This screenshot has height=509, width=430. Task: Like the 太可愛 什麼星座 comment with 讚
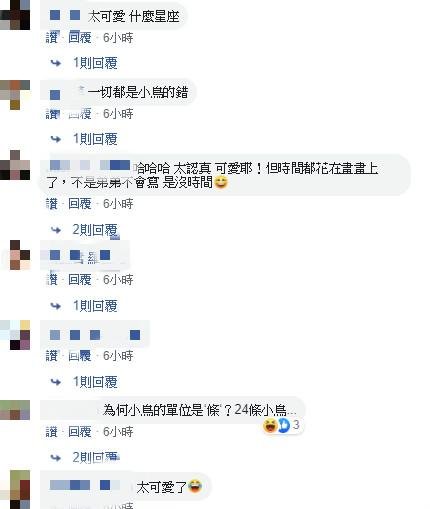click(x=52, y=37)
